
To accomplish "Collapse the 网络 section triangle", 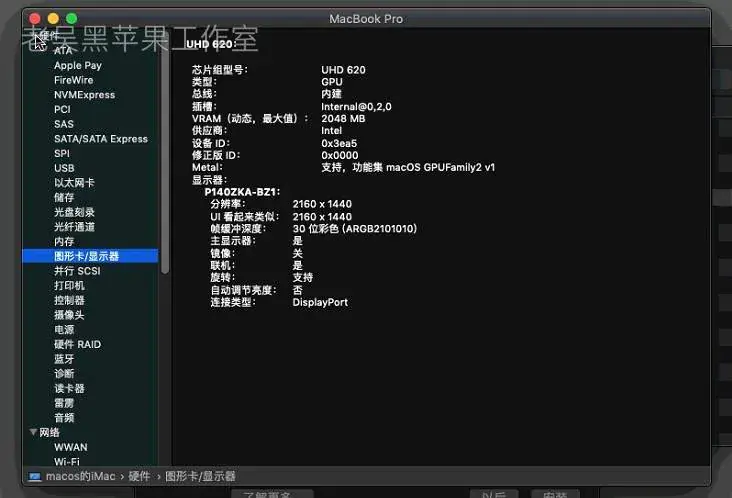I will pyautogui.click(x=33, y=432).
